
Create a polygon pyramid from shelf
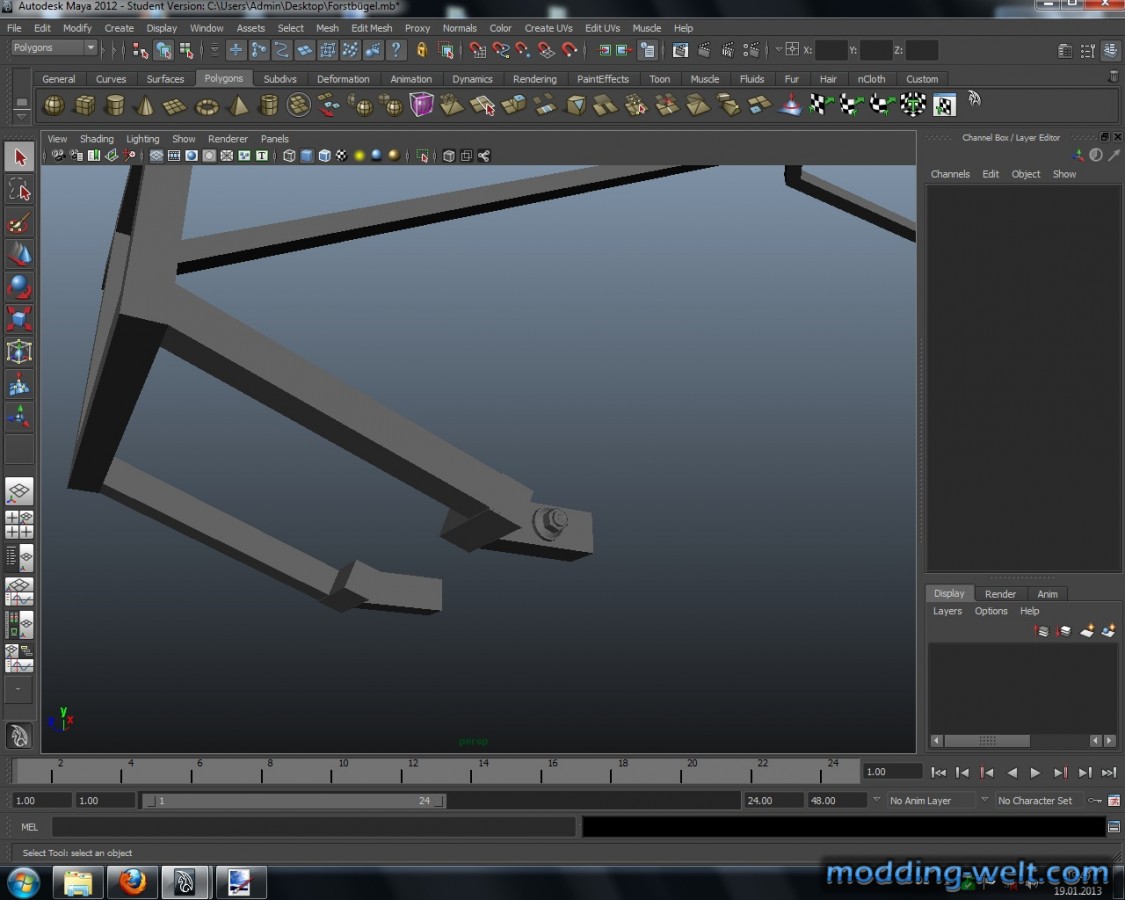[237, 106]
